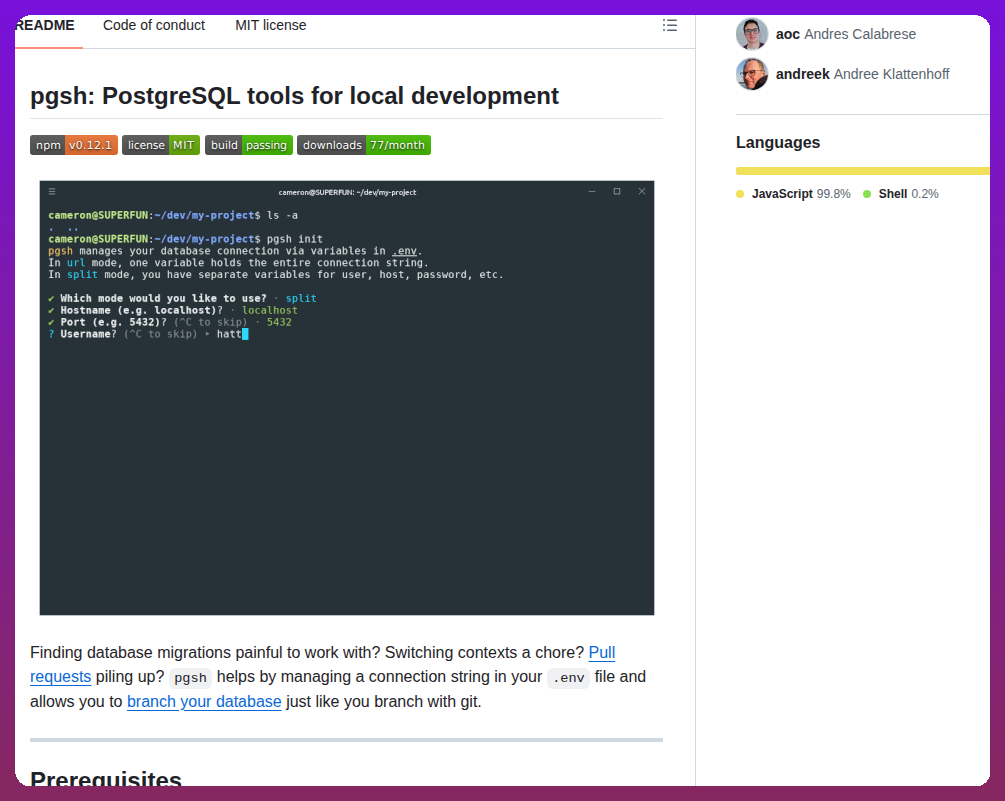Click the pgsh PostgreSQL tools heading
Screen dimensions: 1005x801
tap(294, 96)
